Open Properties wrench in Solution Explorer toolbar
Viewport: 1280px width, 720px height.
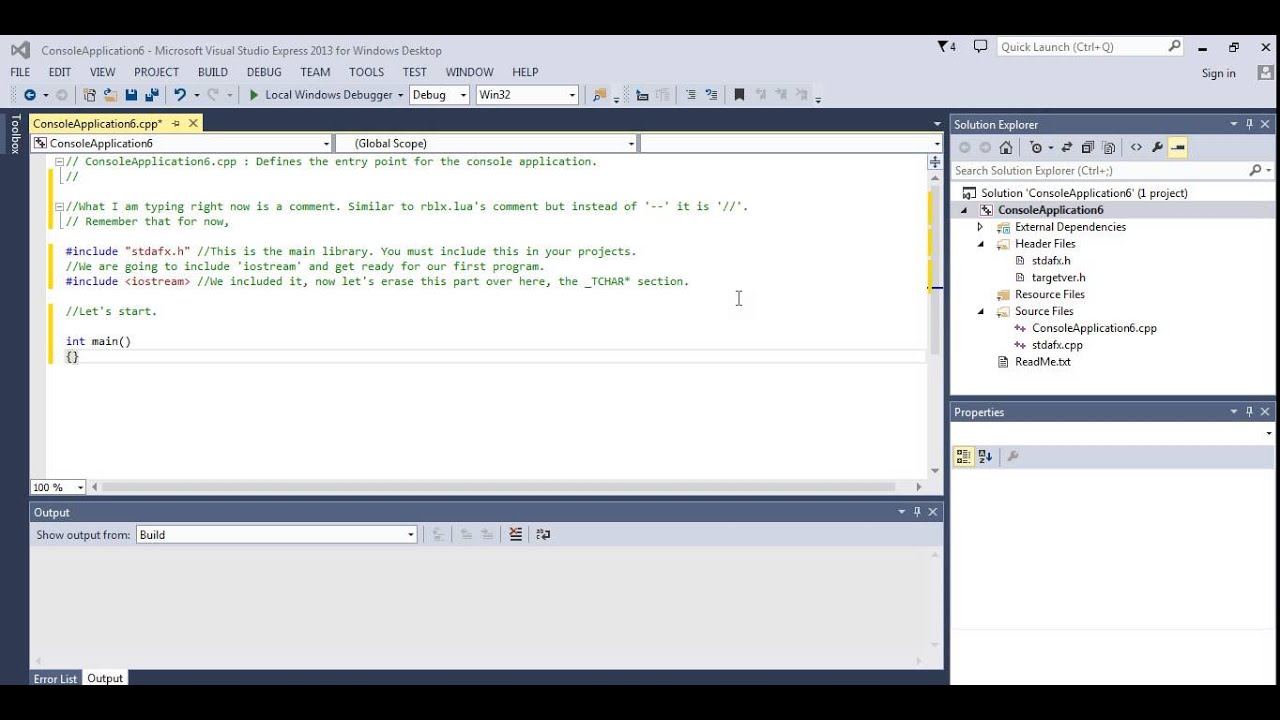1158,148
